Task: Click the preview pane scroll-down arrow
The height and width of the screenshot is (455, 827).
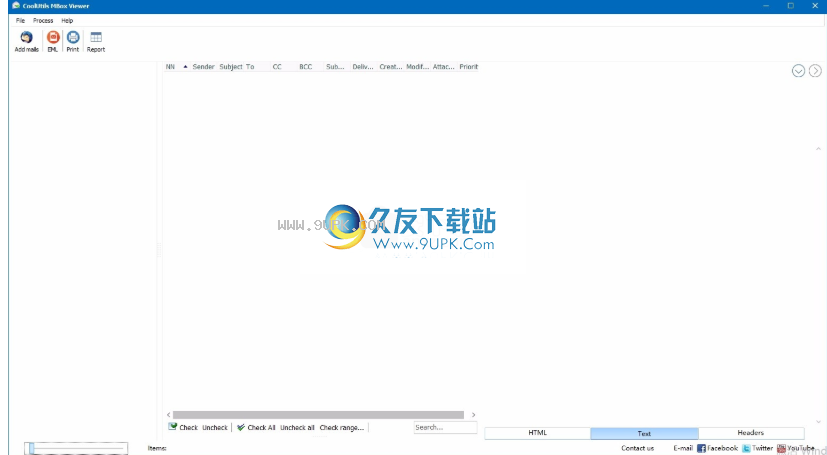Action: 818,421
